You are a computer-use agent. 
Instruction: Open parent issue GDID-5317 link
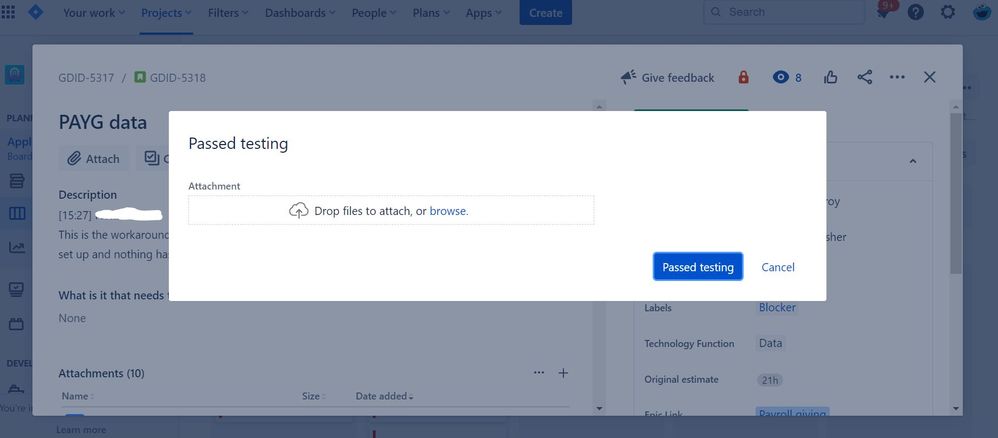click(86, 78)
